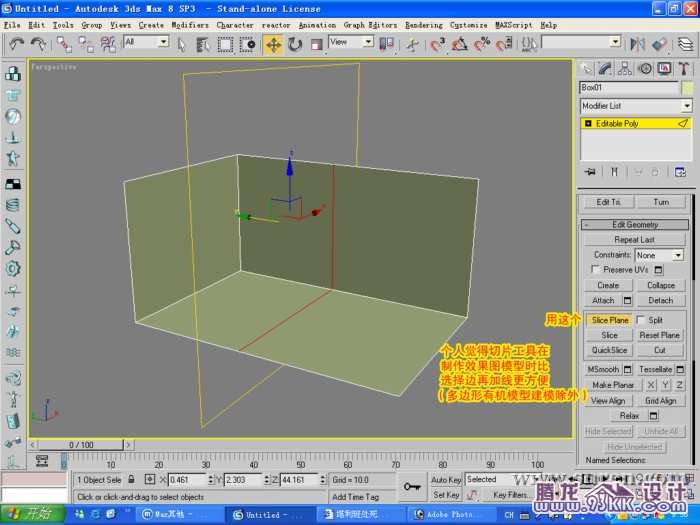
Task: Open the reactor menu
Action: tap(276, 25)
